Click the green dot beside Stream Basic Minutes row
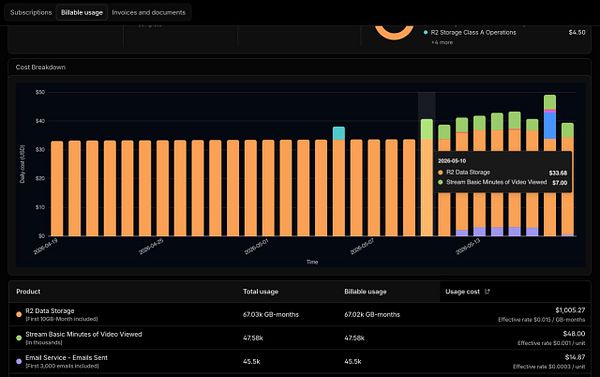The height and width of the screenshot is (377, 600). pos(19,338)
